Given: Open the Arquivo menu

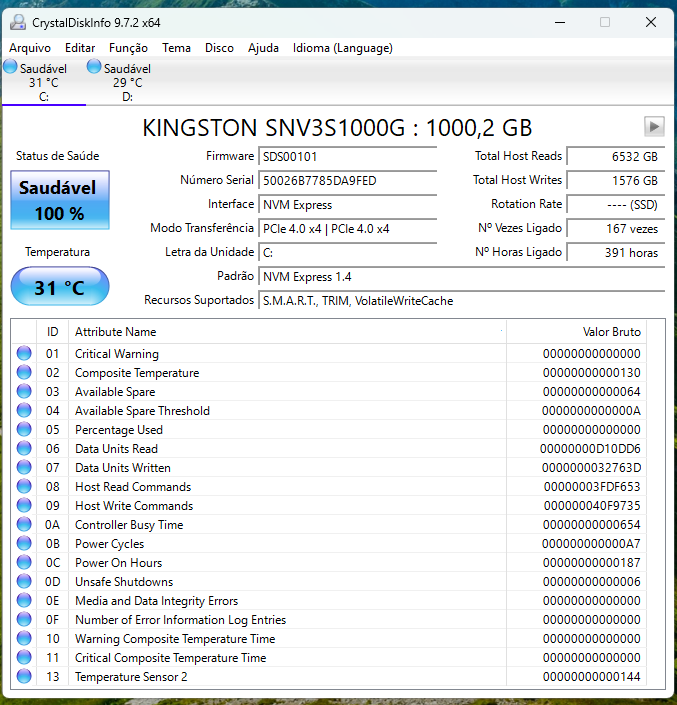Looking at the screenshot, I should pyautogui.click(x=30, y=48).
